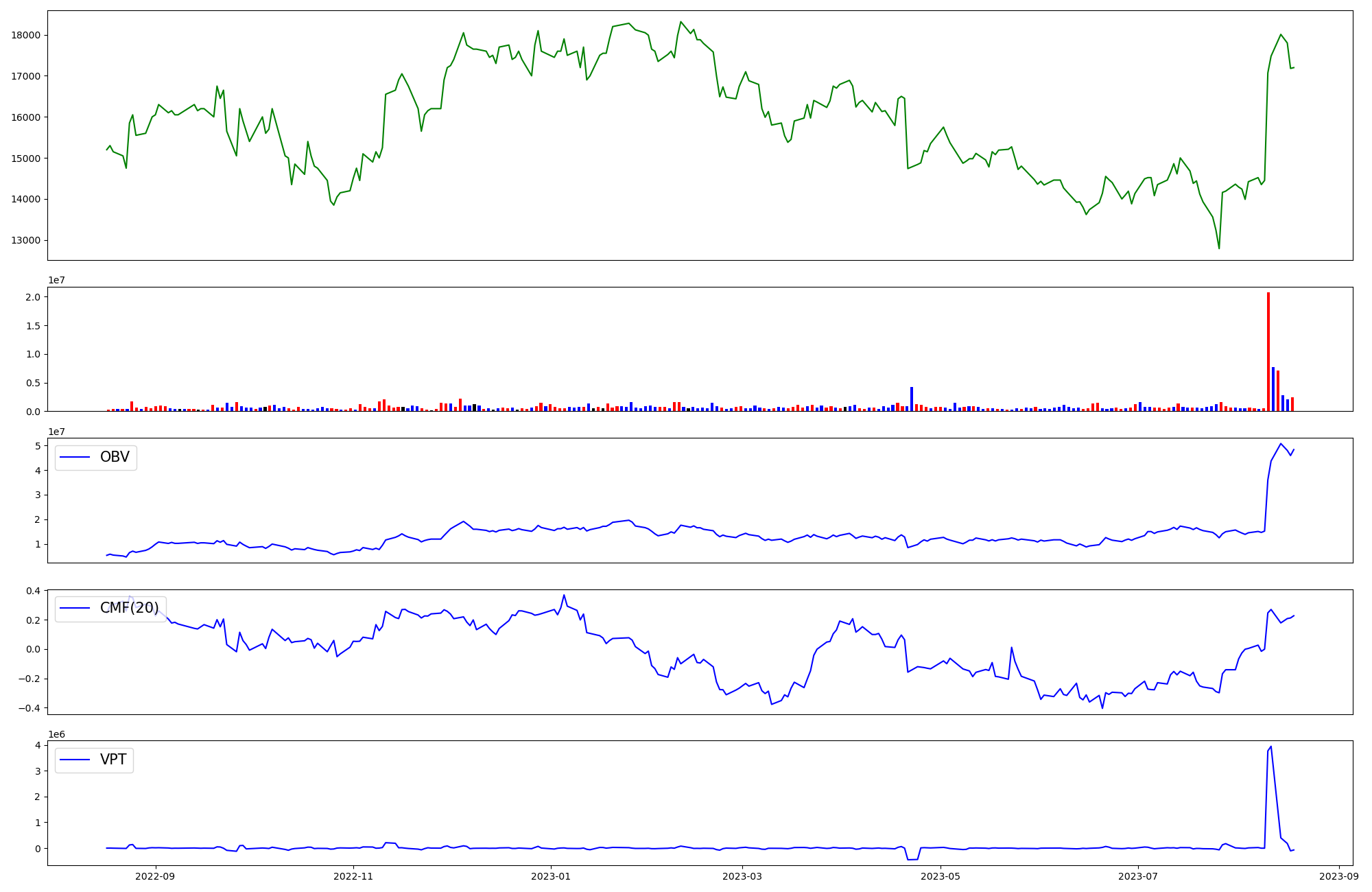Select the 2023-01 date tick label

point(551,876)
